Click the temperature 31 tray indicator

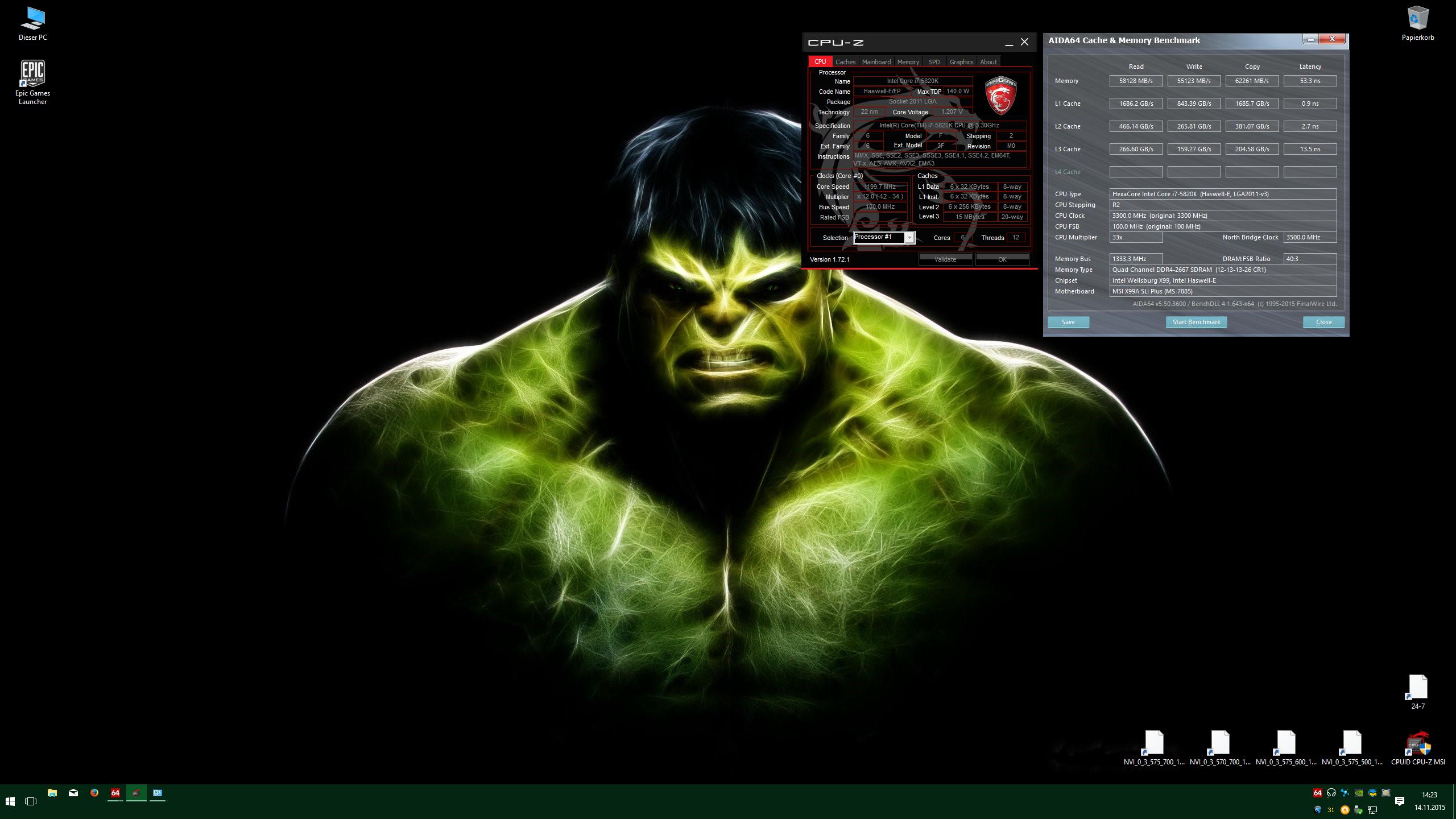tap(1331, 810)
